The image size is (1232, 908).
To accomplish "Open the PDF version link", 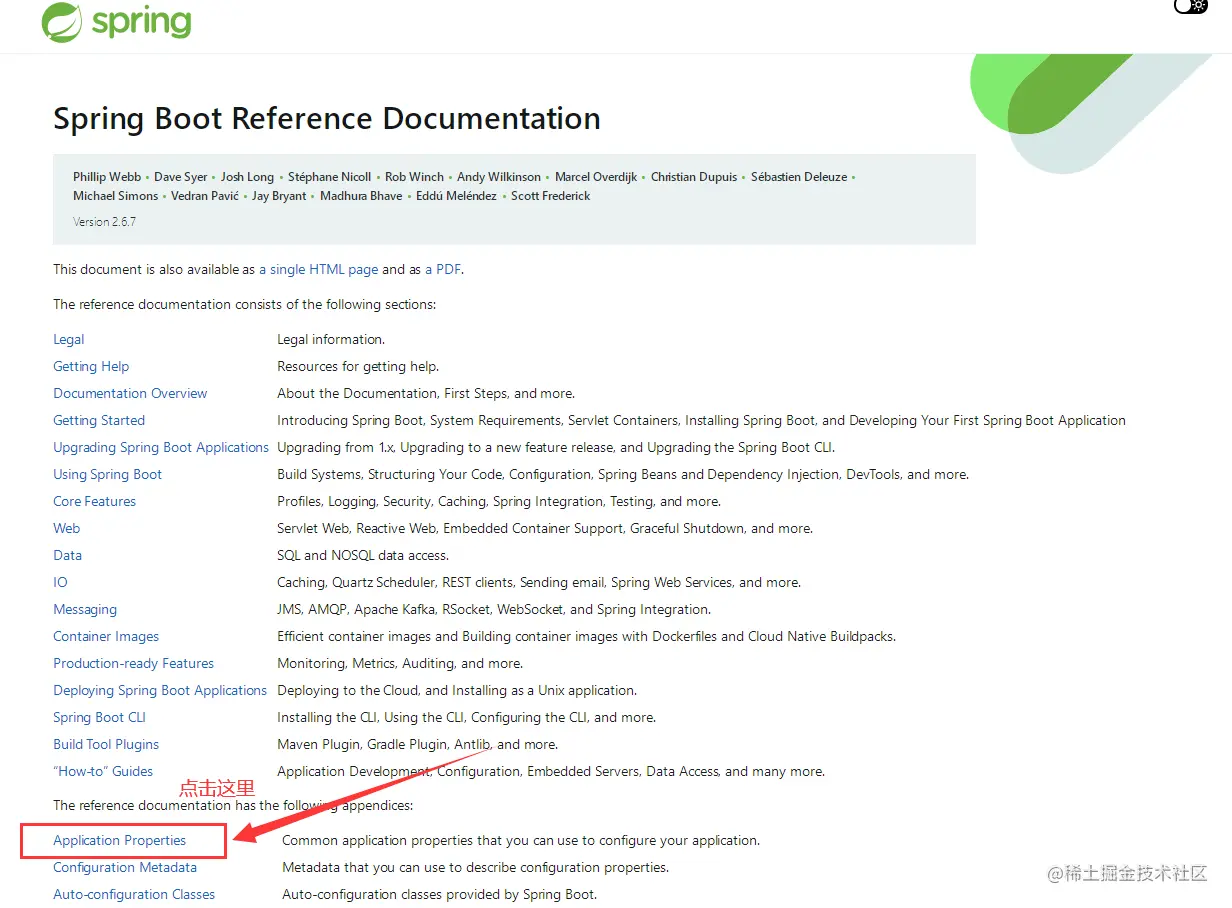I will pos(443,270).
